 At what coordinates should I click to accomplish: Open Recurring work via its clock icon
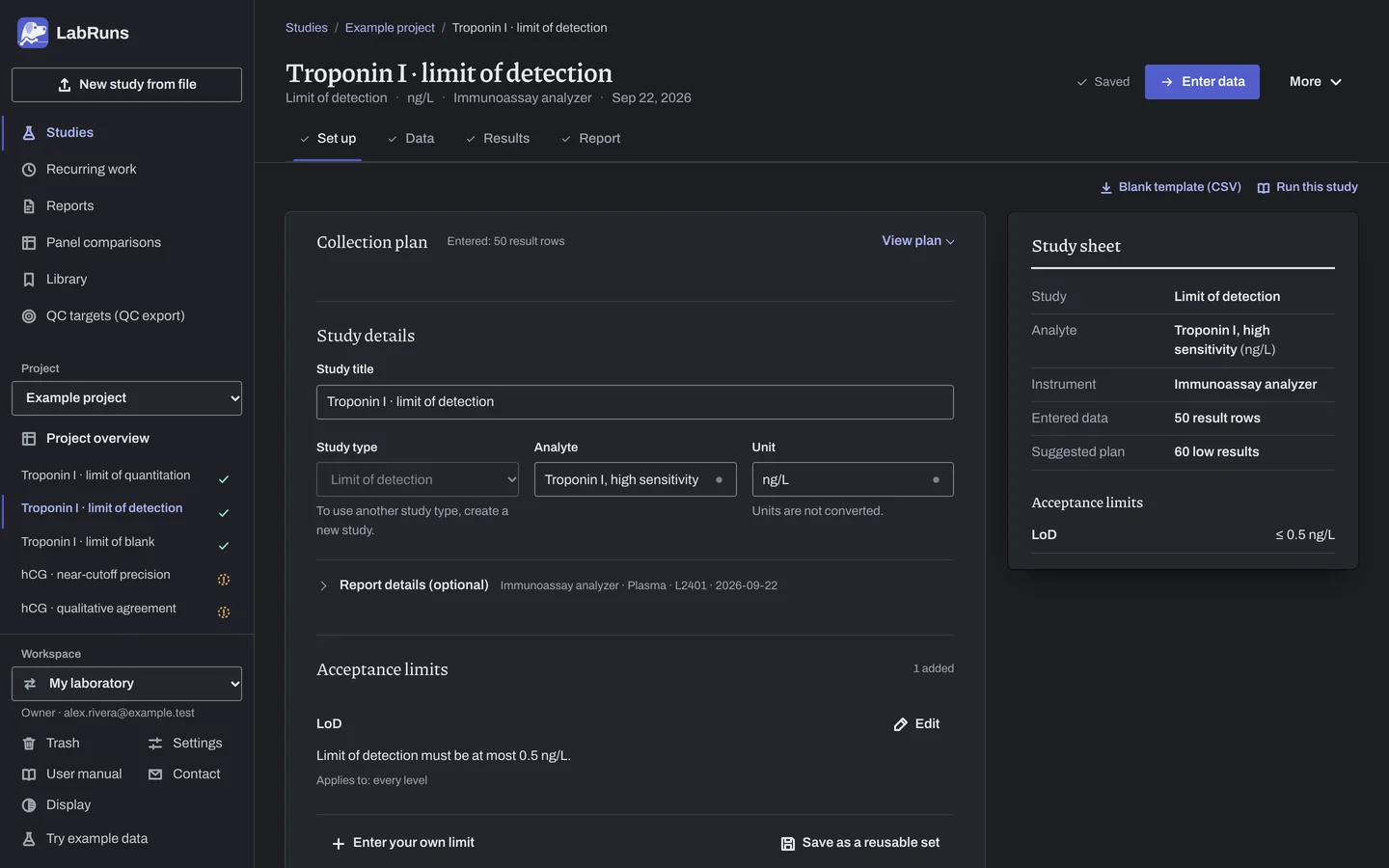pyautogui.click(x=29, y=170)
